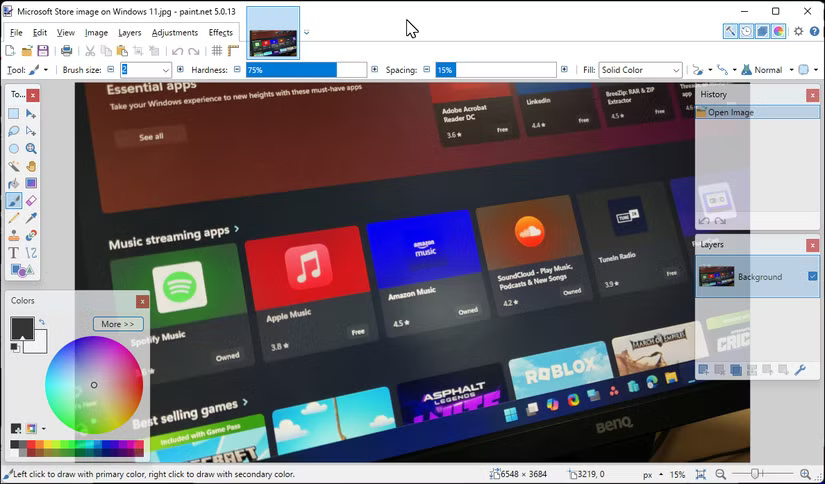
Task: Click the Open folder icon
Action: (26, 51)
